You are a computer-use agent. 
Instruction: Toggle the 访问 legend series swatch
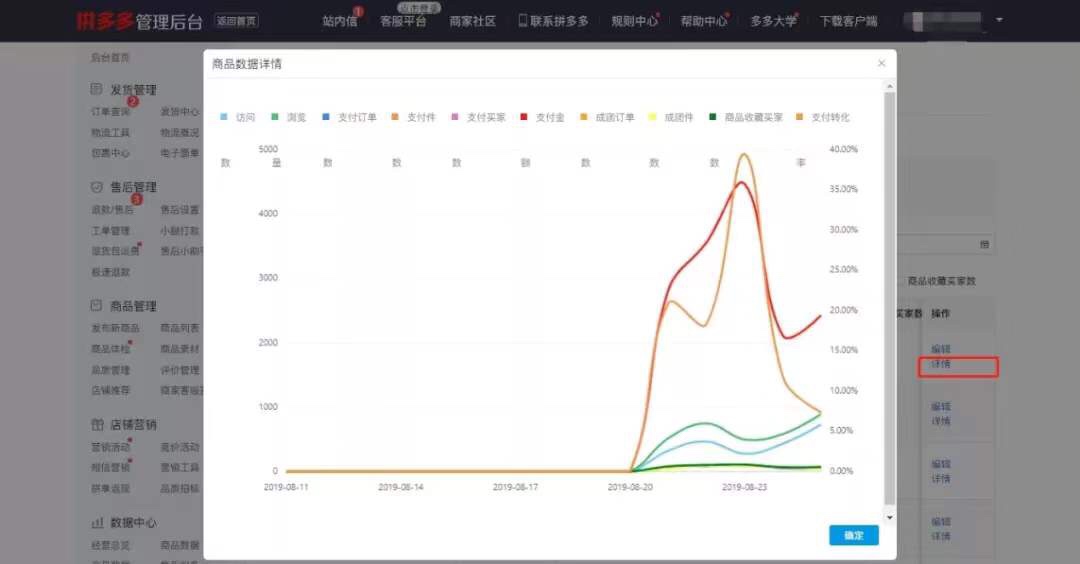[x=224, y=117]
